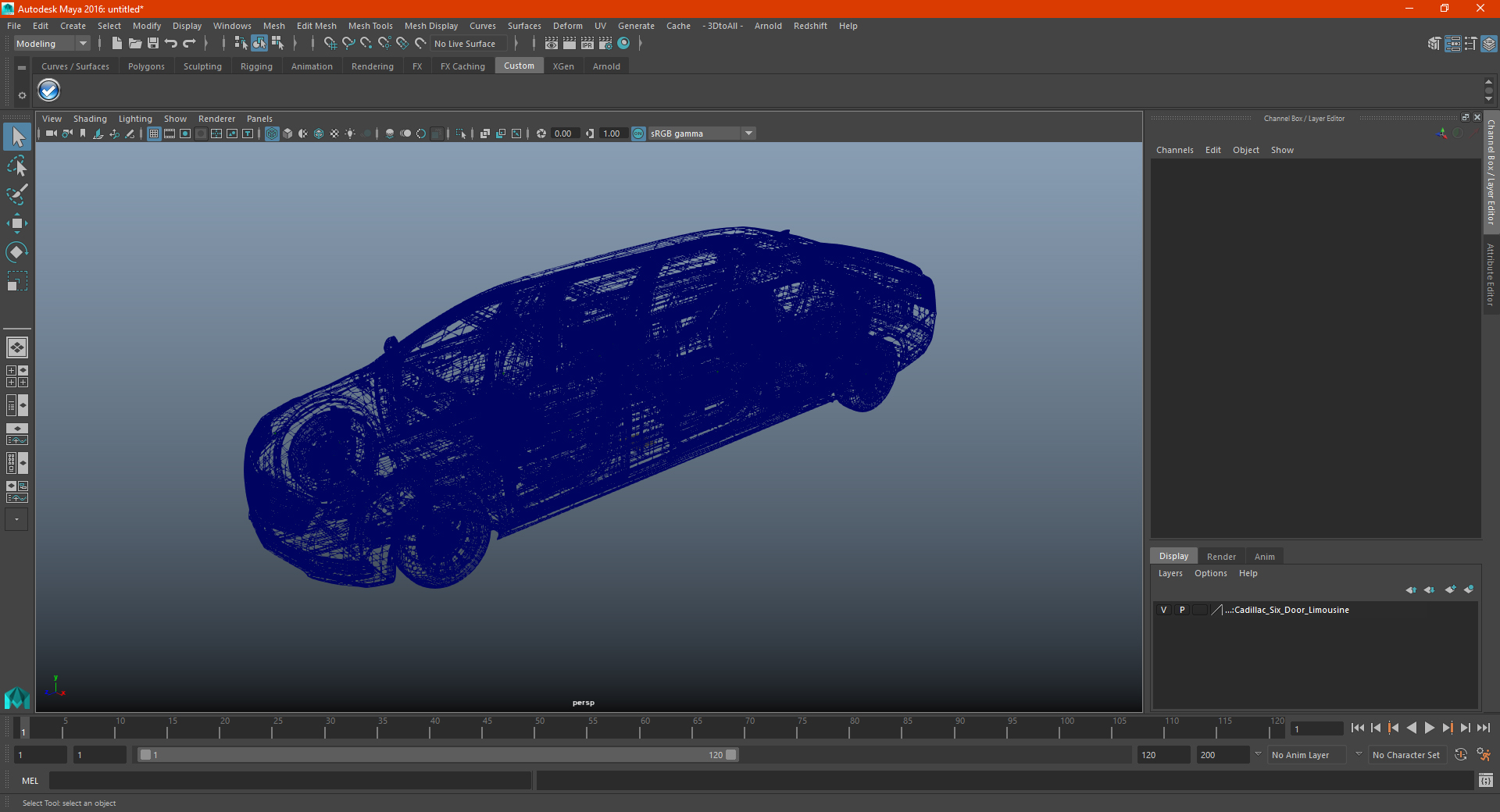Viewport: 1500px width, 812px height.
Task: Toggle layer visibility V for Cadillac layer
Action: tap(1163, 610)
